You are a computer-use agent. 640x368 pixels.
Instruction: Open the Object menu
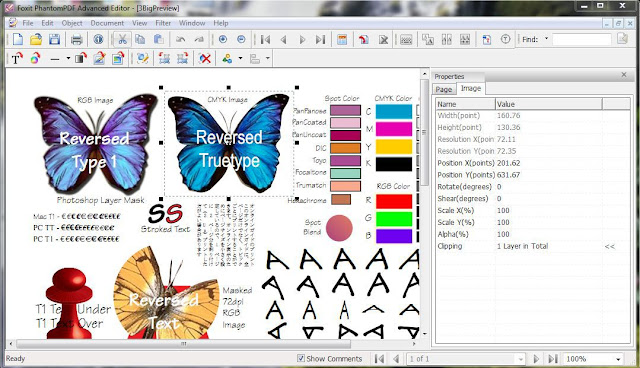click(72, 23)
